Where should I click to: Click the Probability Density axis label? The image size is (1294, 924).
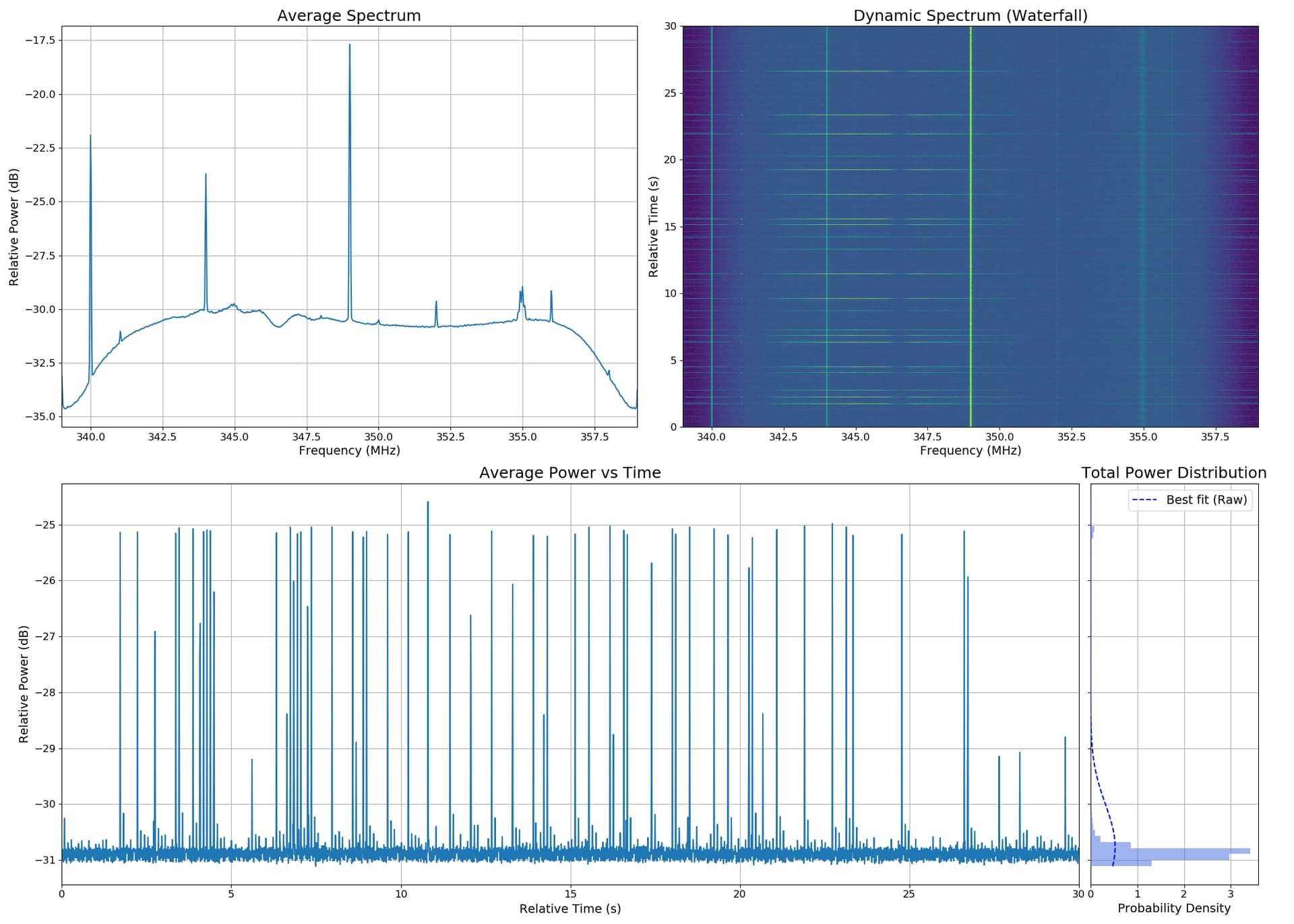(x=1174, y=908)
